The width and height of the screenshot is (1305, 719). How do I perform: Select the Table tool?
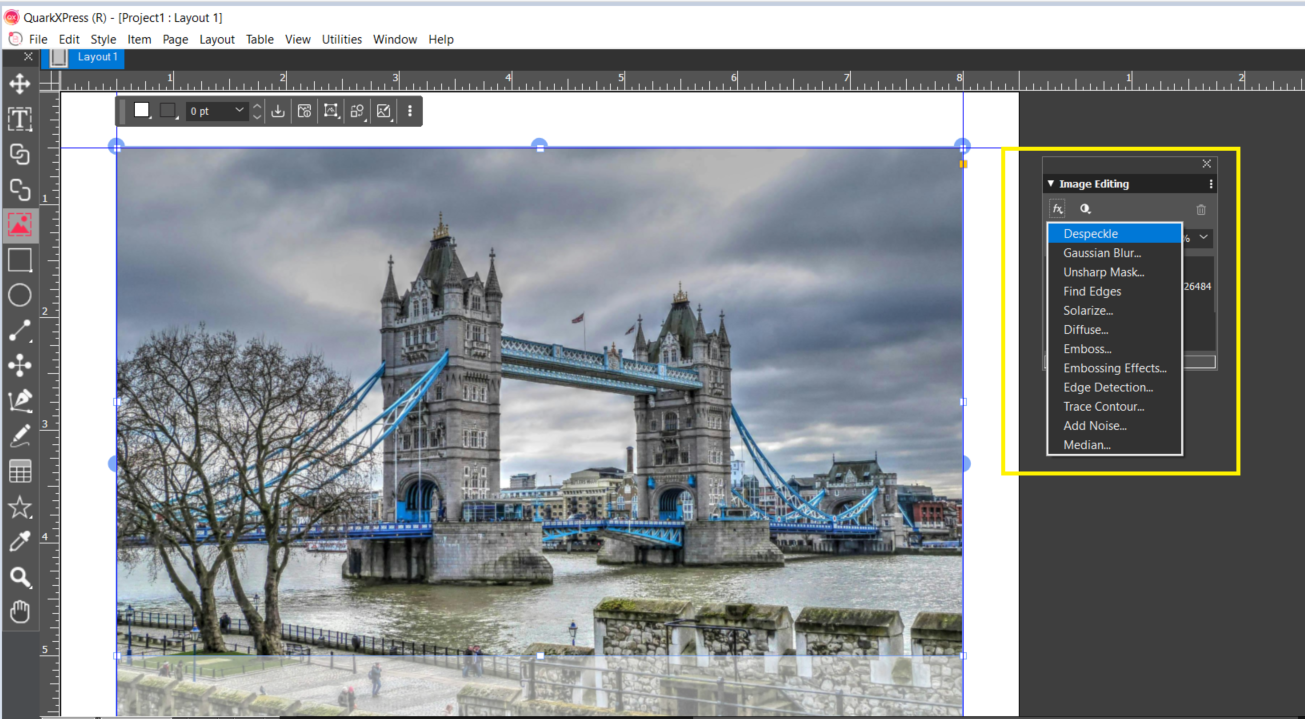[20, 470]
